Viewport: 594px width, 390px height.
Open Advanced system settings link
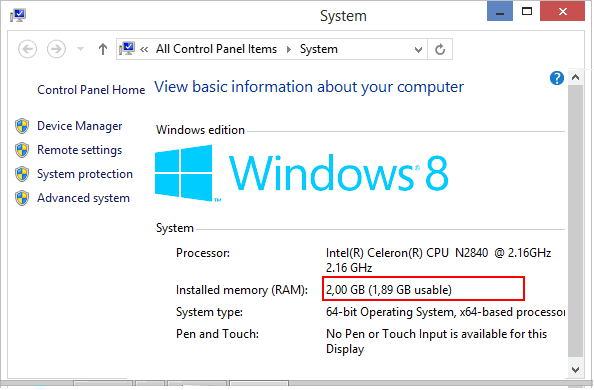[x=83, y=198]
